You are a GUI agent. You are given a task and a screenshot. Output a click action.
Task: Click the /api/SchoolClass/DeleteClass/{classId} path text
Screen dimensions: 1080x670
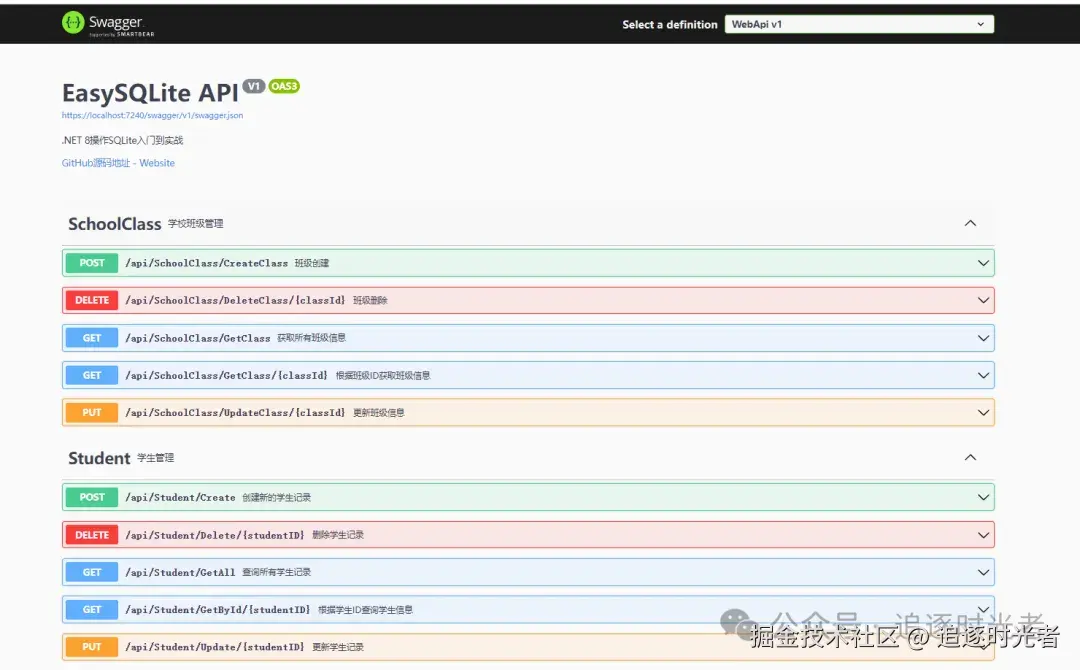(235, 300)
